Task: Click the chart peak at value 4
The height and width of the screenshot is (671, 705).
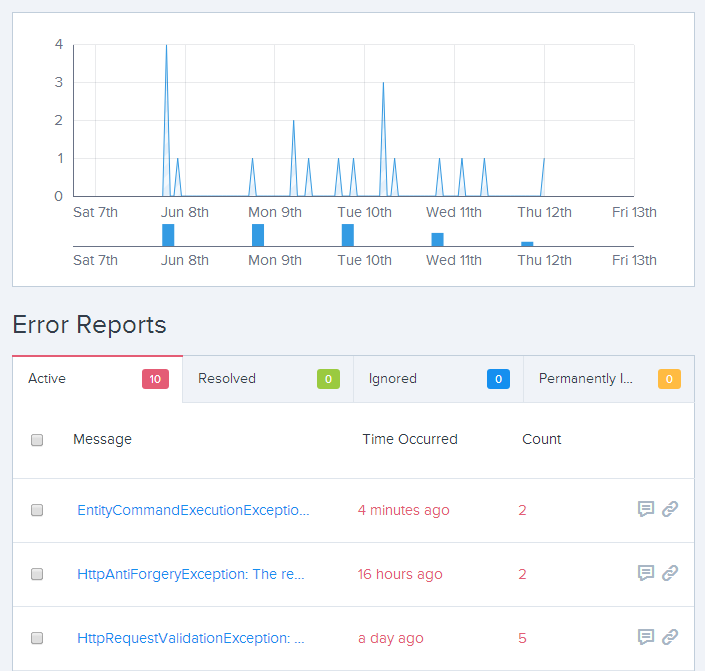Action: [166, 45]
